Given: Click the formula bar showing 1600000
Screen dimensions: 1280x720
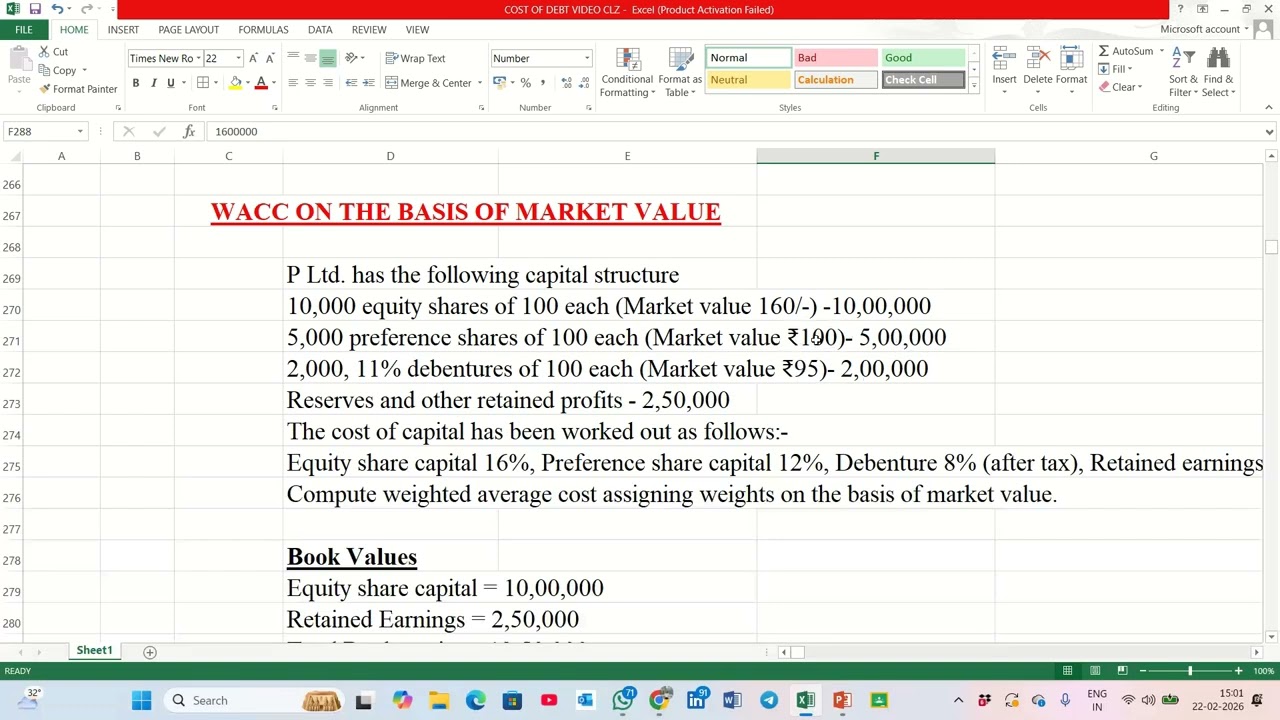Looking at the screenshot, I should [x=735, y=131].
